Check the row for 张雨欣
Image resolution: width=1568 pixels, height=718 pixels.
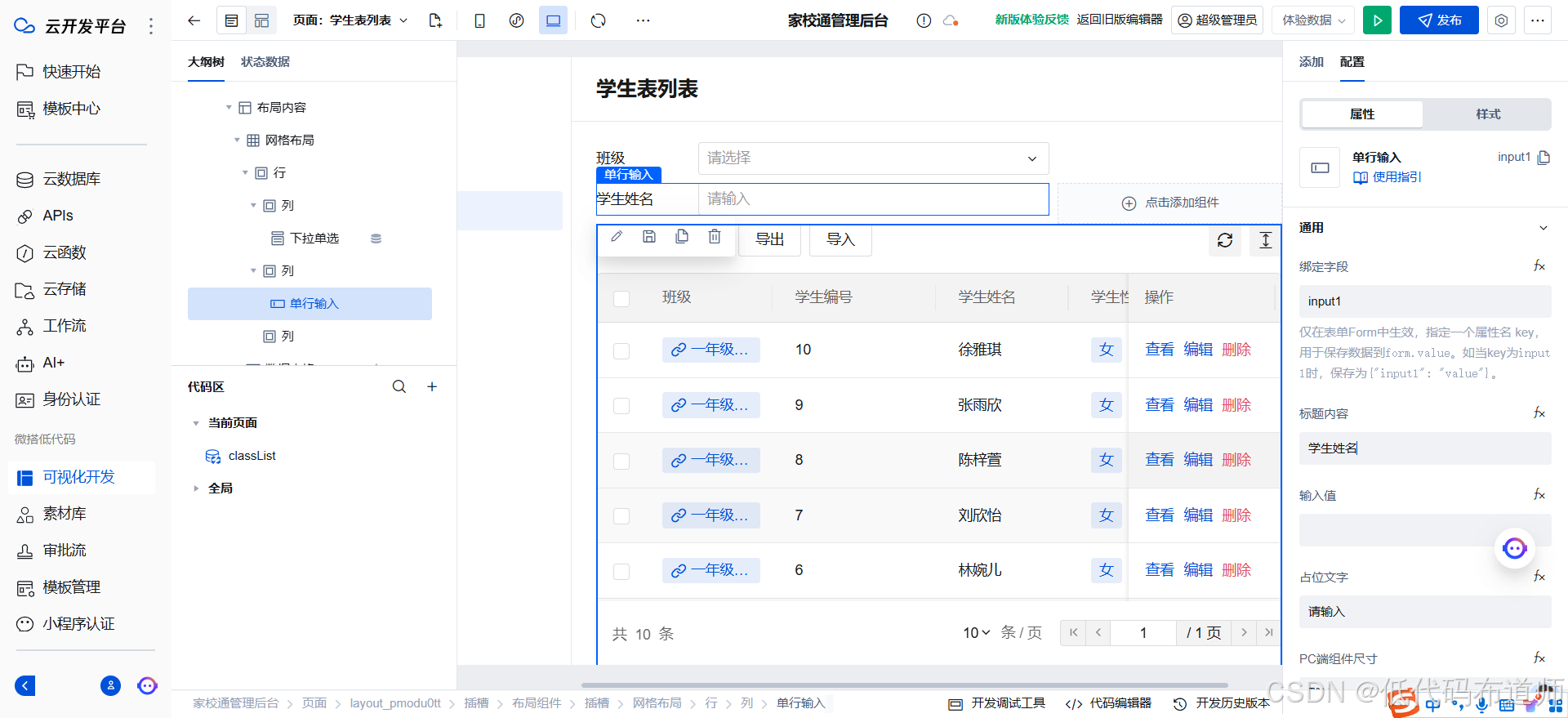point(621,406)
